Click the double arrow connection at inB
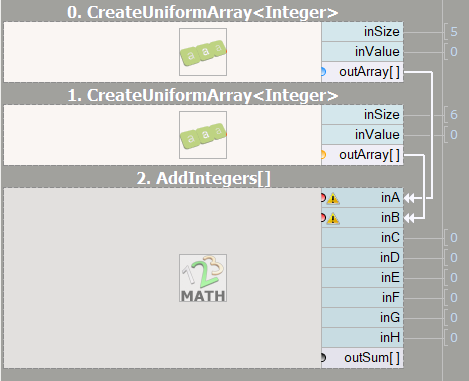 [x=409, y=218]
